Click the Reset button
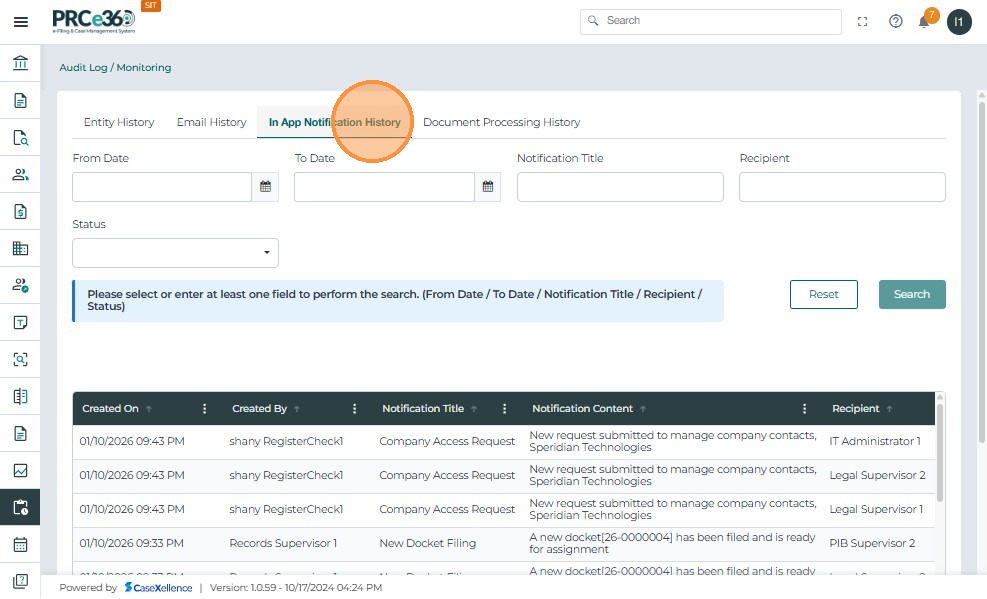This screenshot has height=599, width=987. [823, 294]
